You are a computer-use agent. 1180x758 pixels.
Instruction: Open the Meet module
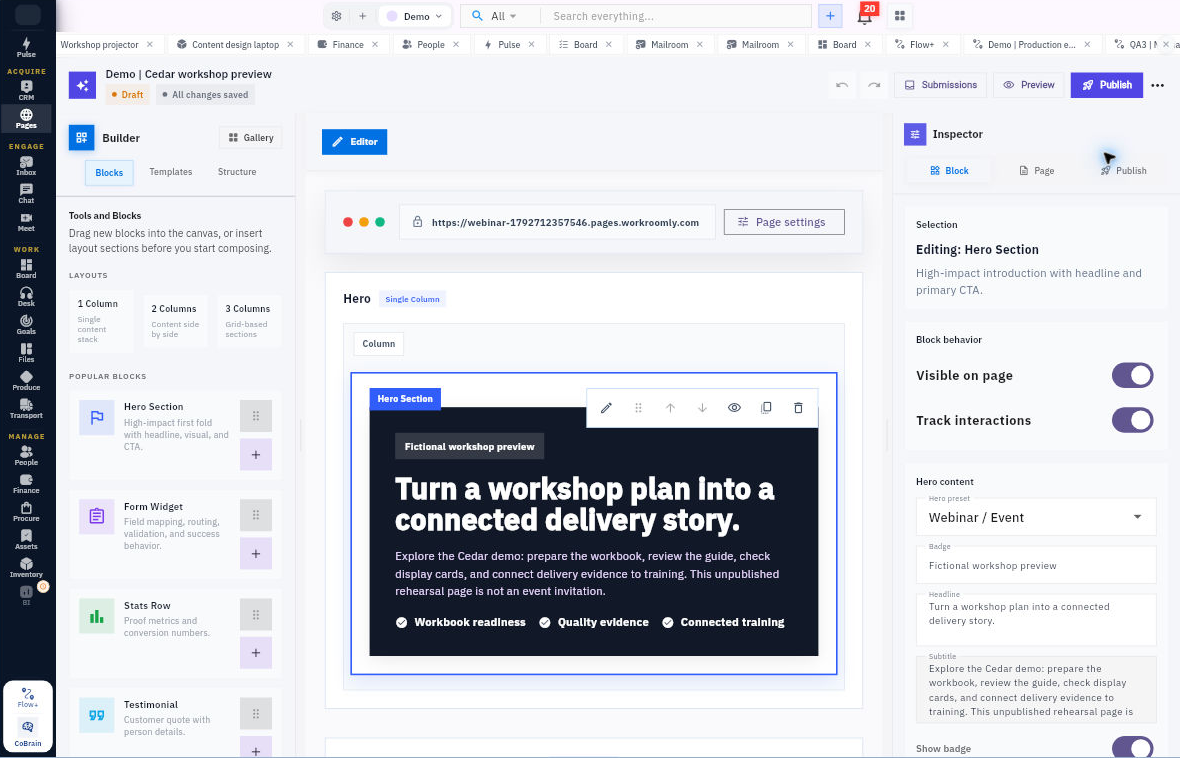[26, 222]
